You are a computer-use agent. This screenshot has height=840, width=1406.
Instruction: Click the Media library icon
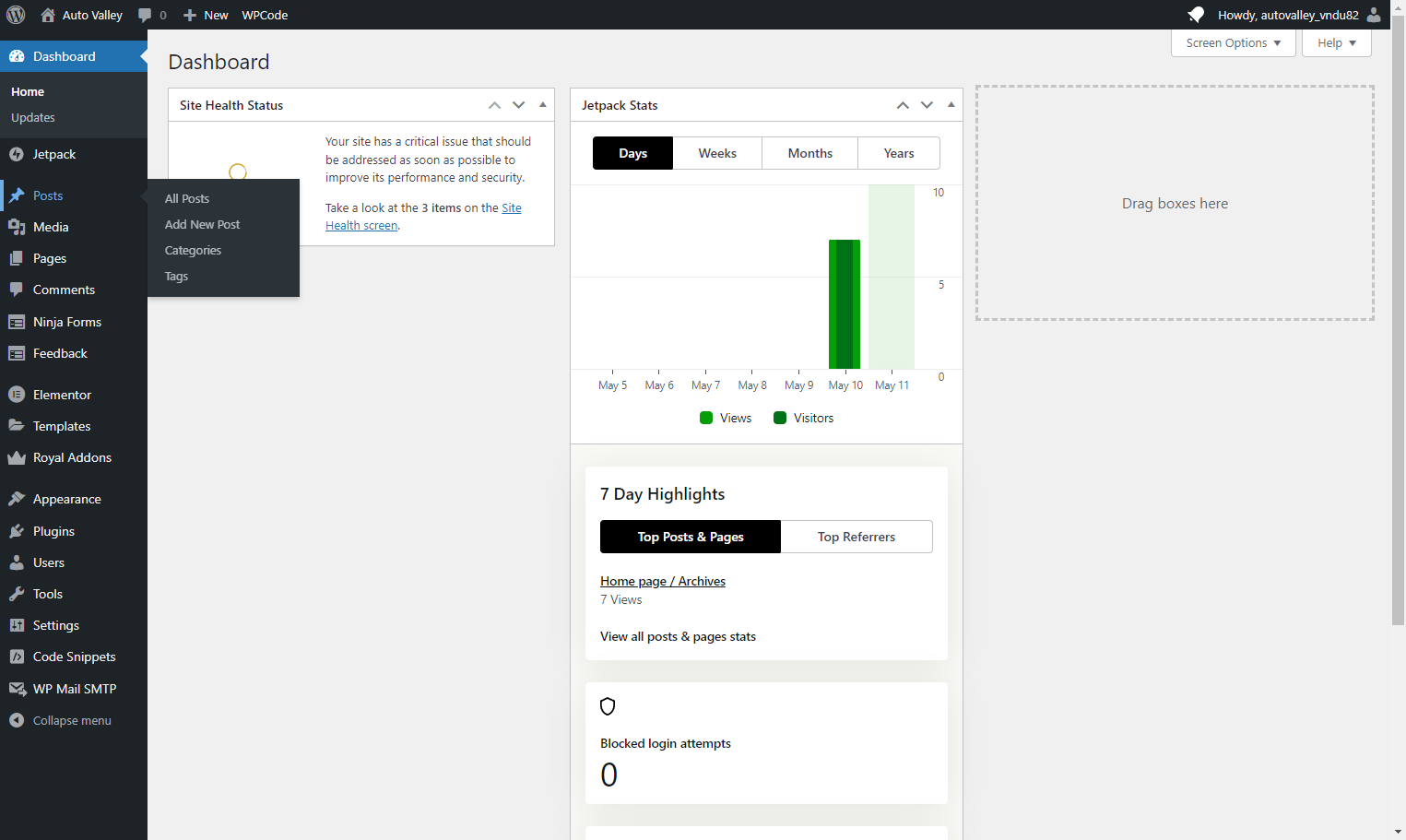tap(17, 227)
